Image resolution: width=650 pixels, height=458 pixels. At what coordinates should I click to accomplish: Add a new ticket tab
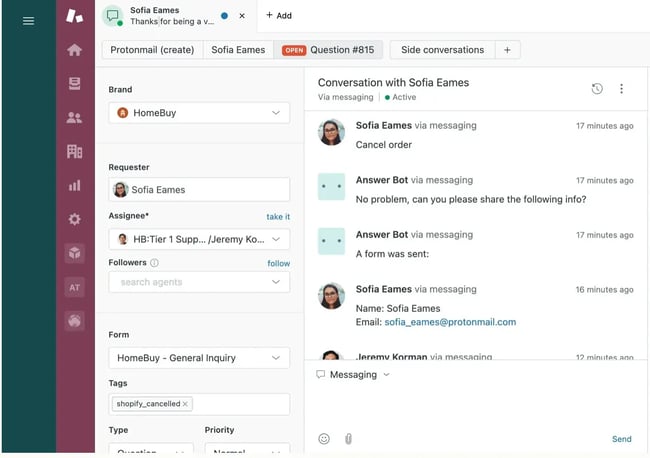point(279,15)
